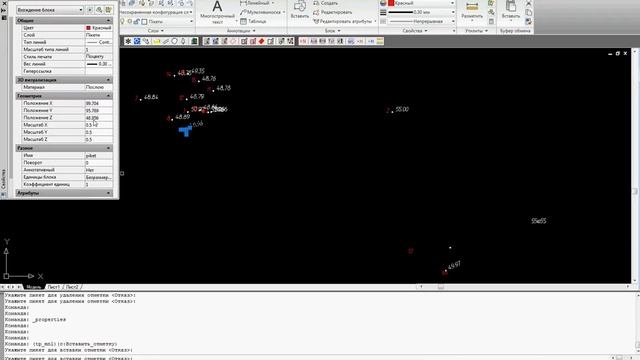640x360 pixels.
Task: Click the Quick Select icon in properties palette
Action: tap(109, 9)
